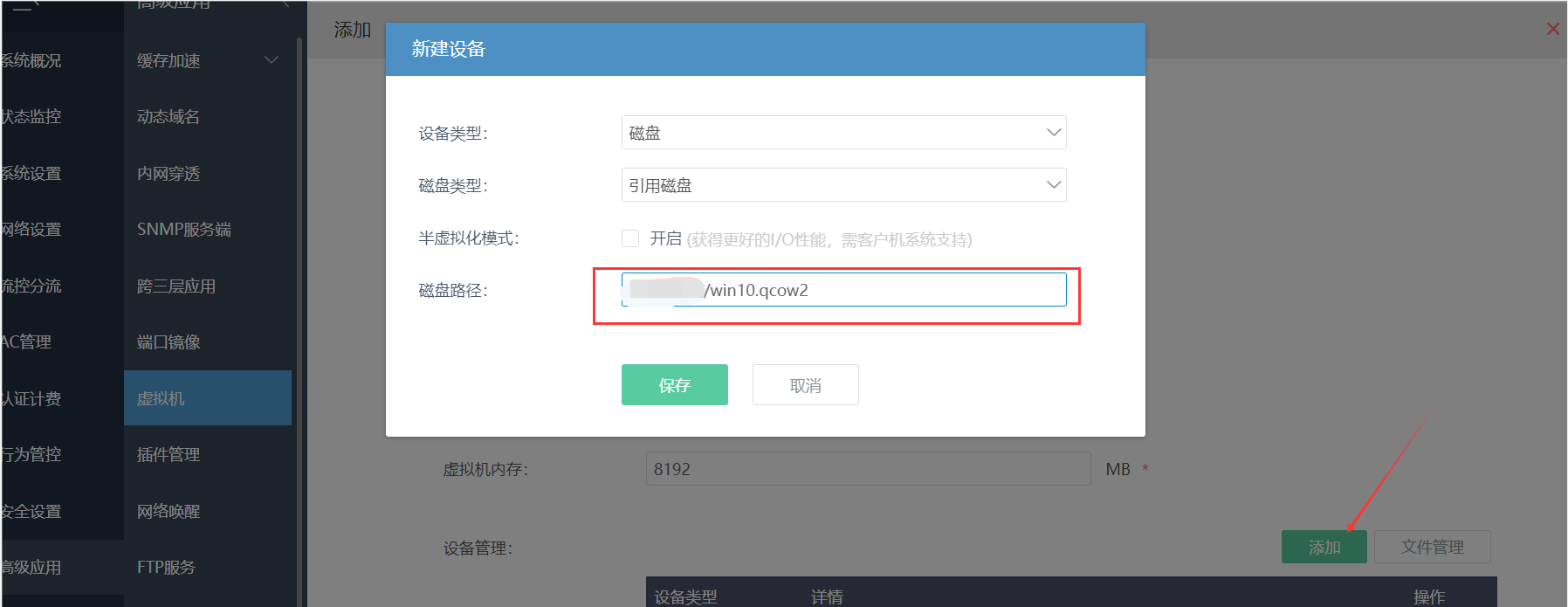Click the 文件管理 button
Screen dimensions: 1568x607
1432,547
